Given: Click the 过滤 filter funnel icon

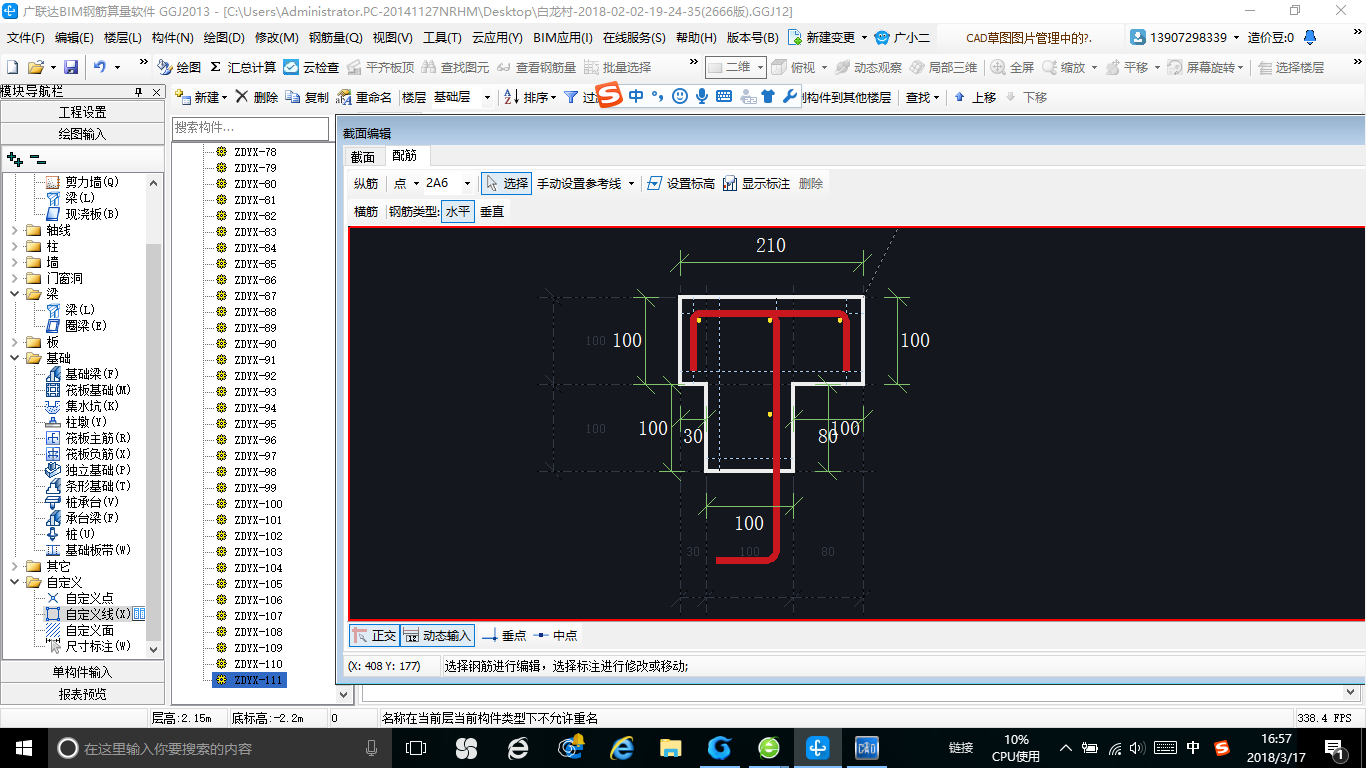Looking at the screenshot, I should pyautogui.click(x=571, y=97).
